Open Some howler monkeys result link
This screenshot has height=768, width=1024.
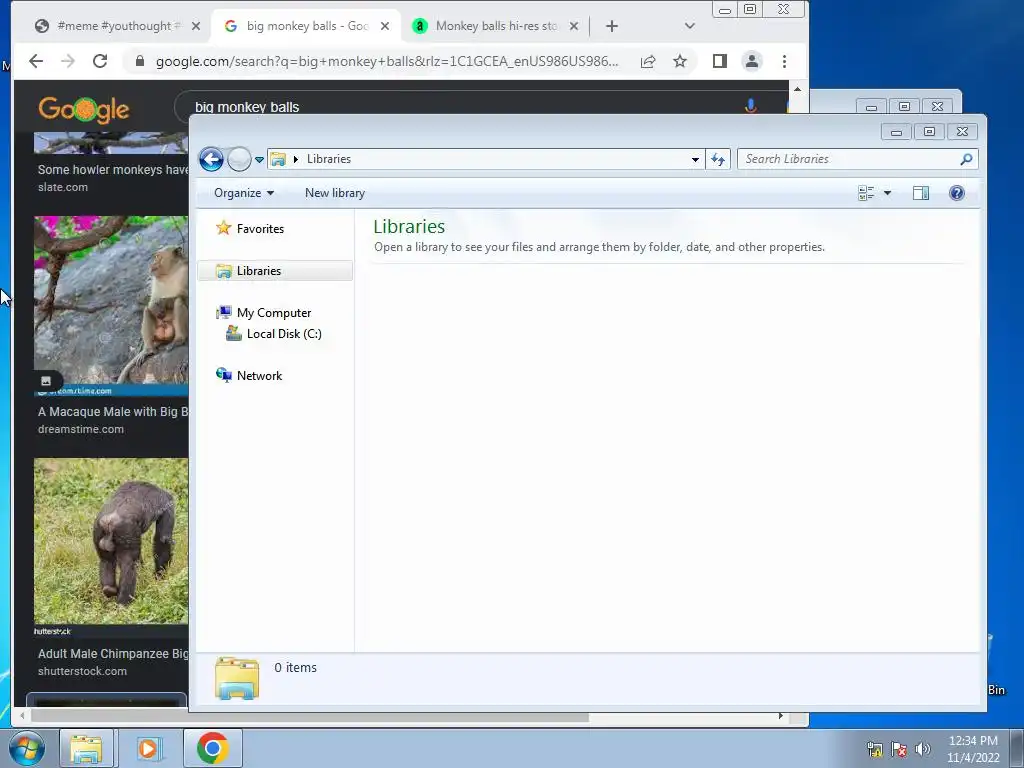click(113, 170)
